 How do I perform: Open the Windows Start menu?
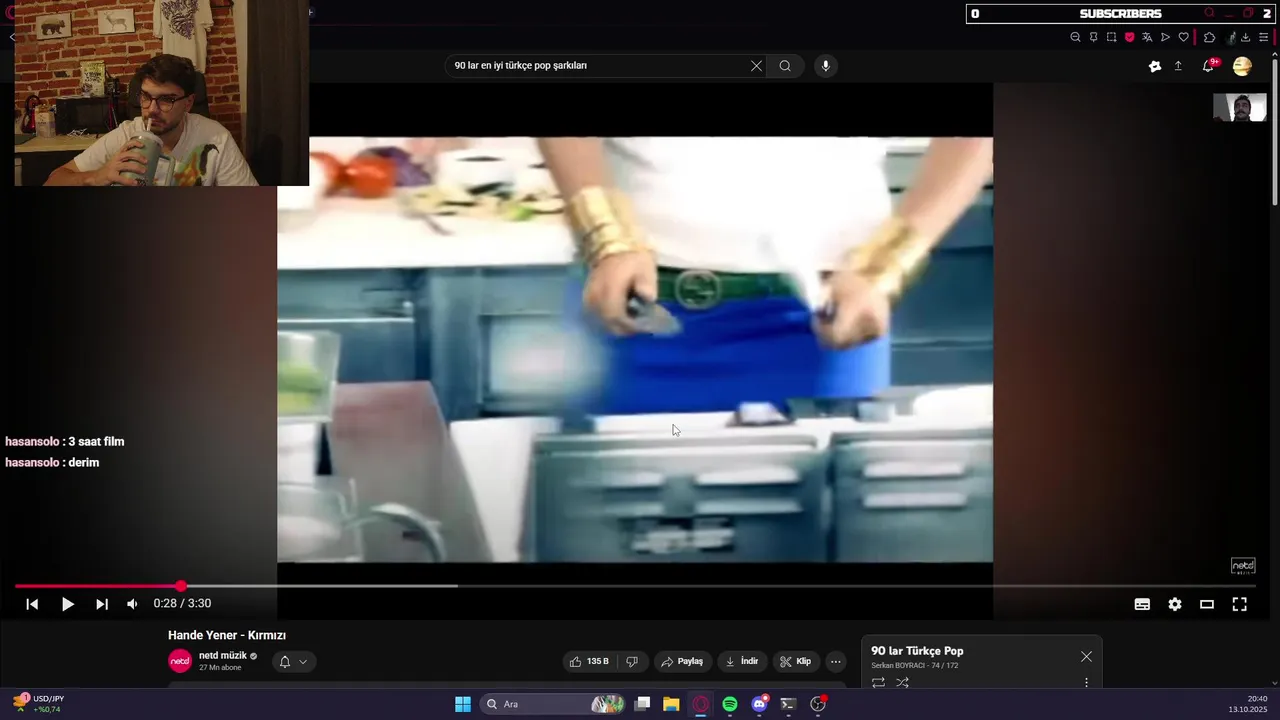463,704
